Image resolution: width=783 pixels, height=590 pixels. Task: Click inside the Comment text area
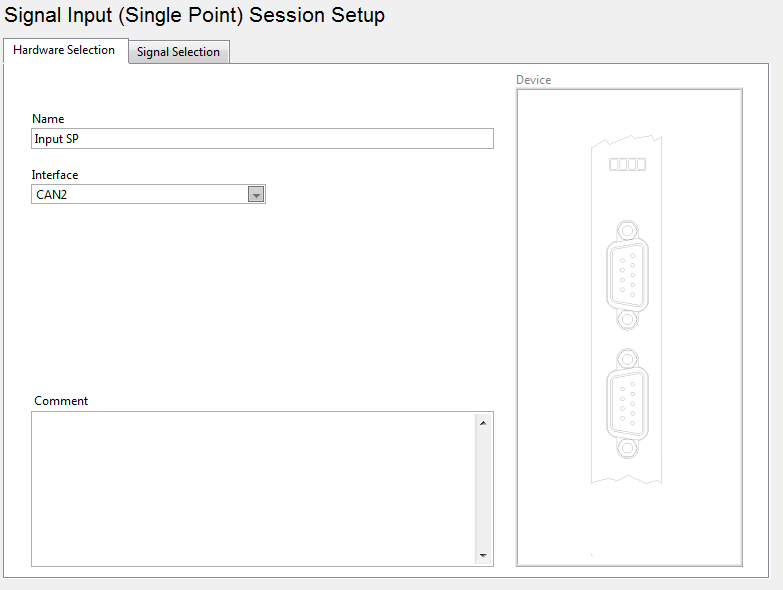(252, 488)
